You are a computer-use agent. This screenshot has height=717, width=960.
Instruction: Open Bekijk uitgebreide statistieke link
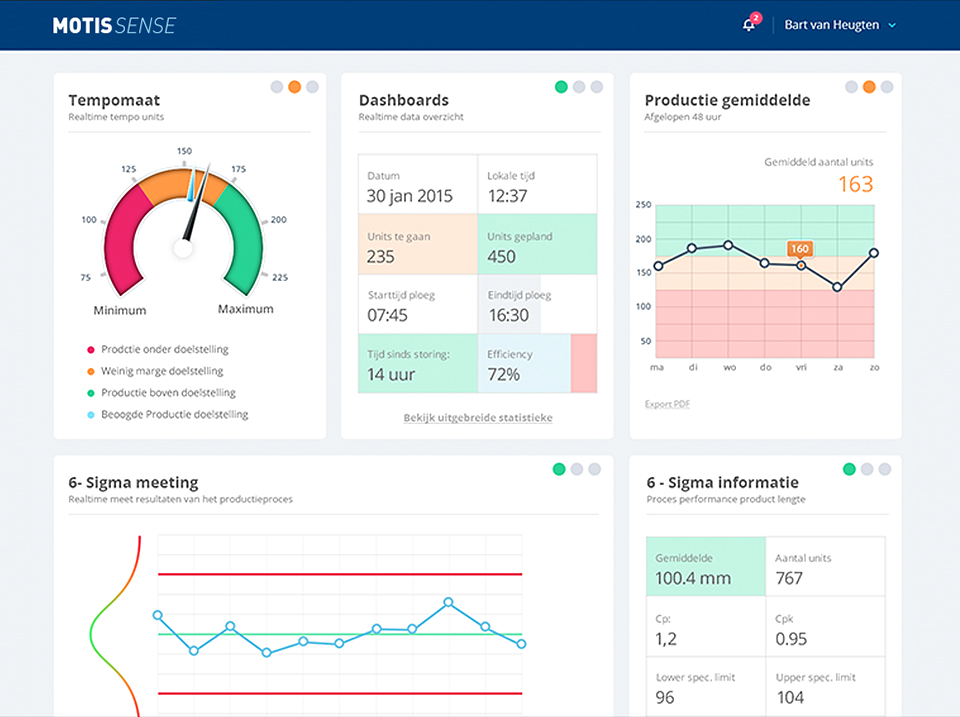pos(477,418)
